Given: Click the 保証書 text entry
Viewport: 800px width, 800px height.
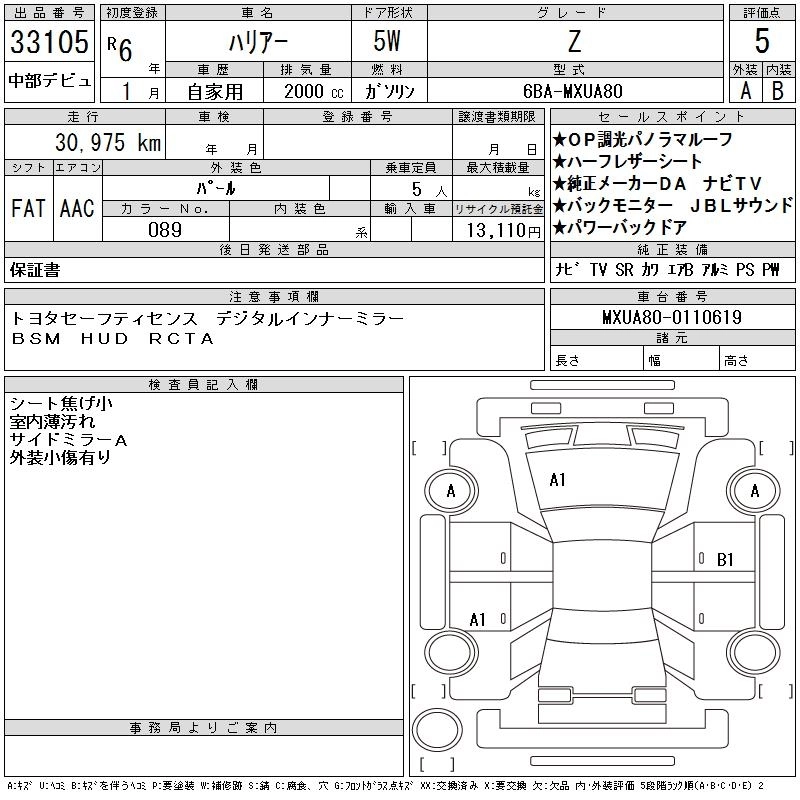Looking at the screenshot, I should (35, 270).
